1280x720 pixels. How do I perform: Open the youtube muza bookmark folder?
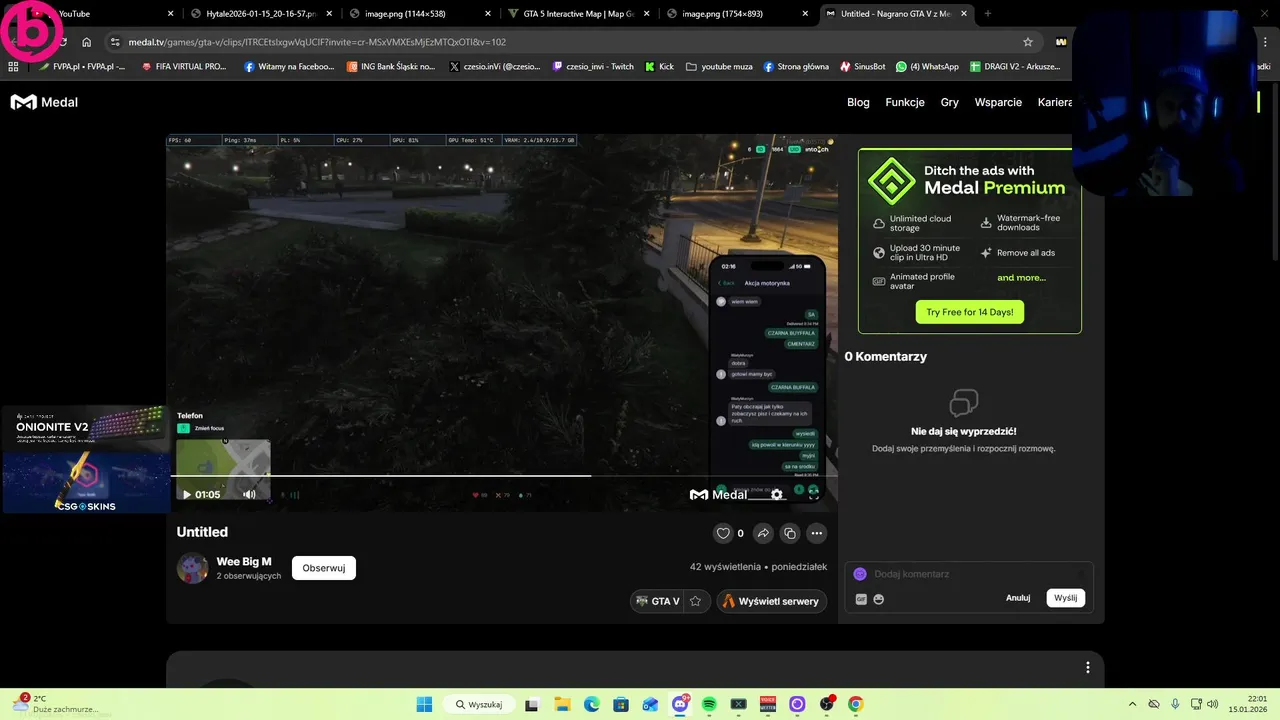[719, 66]
